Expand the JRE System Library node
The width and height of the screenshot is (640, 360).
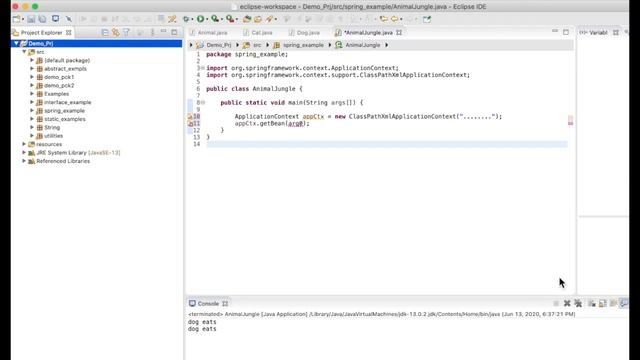[x=24, y=153]
